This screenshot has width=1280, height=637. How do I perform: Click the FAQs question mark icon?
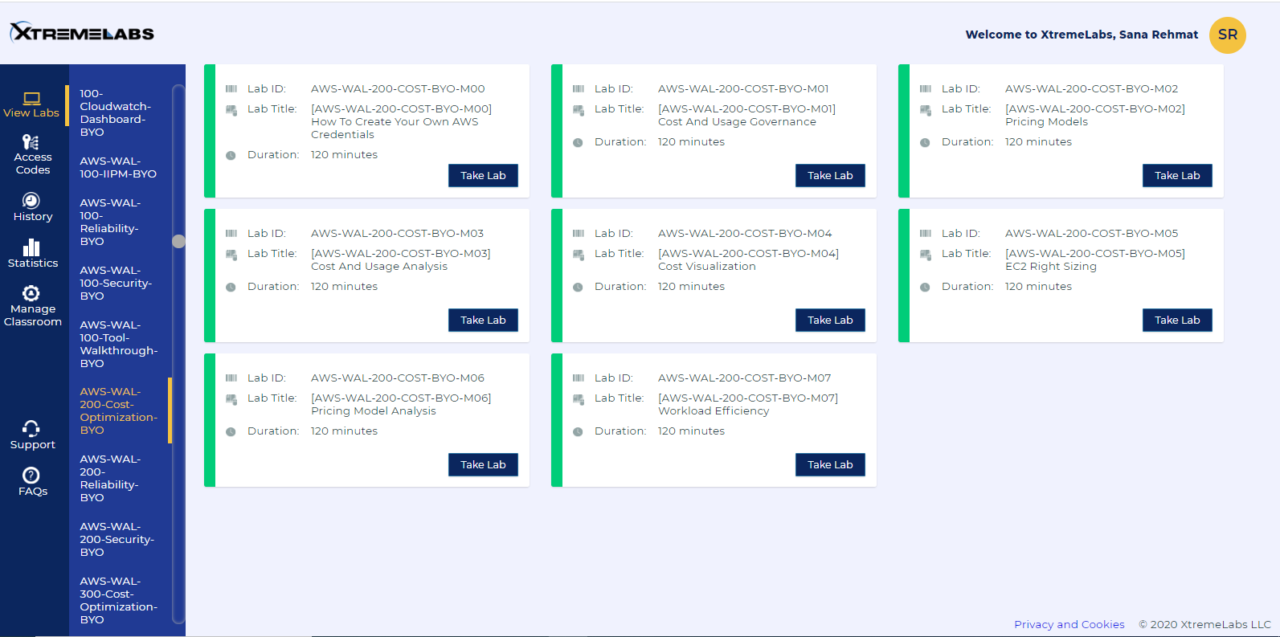(x=32, y=475)
